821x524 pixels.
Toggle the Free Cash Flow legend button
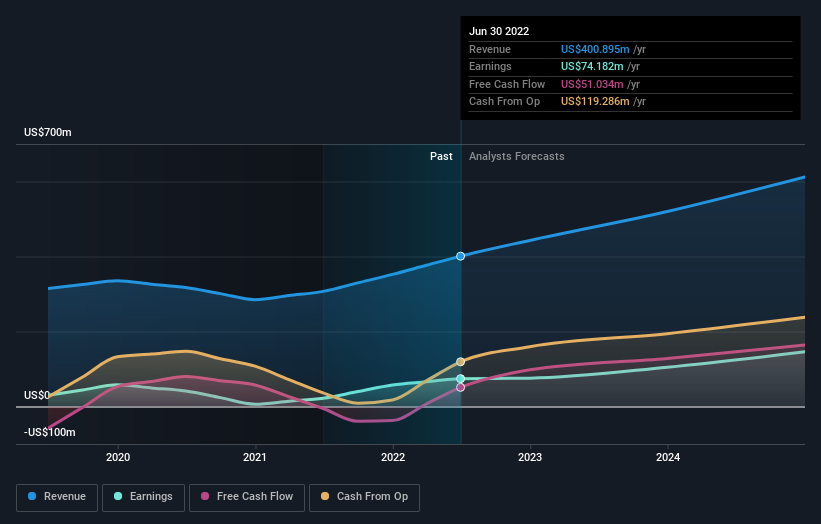(247, 497)
